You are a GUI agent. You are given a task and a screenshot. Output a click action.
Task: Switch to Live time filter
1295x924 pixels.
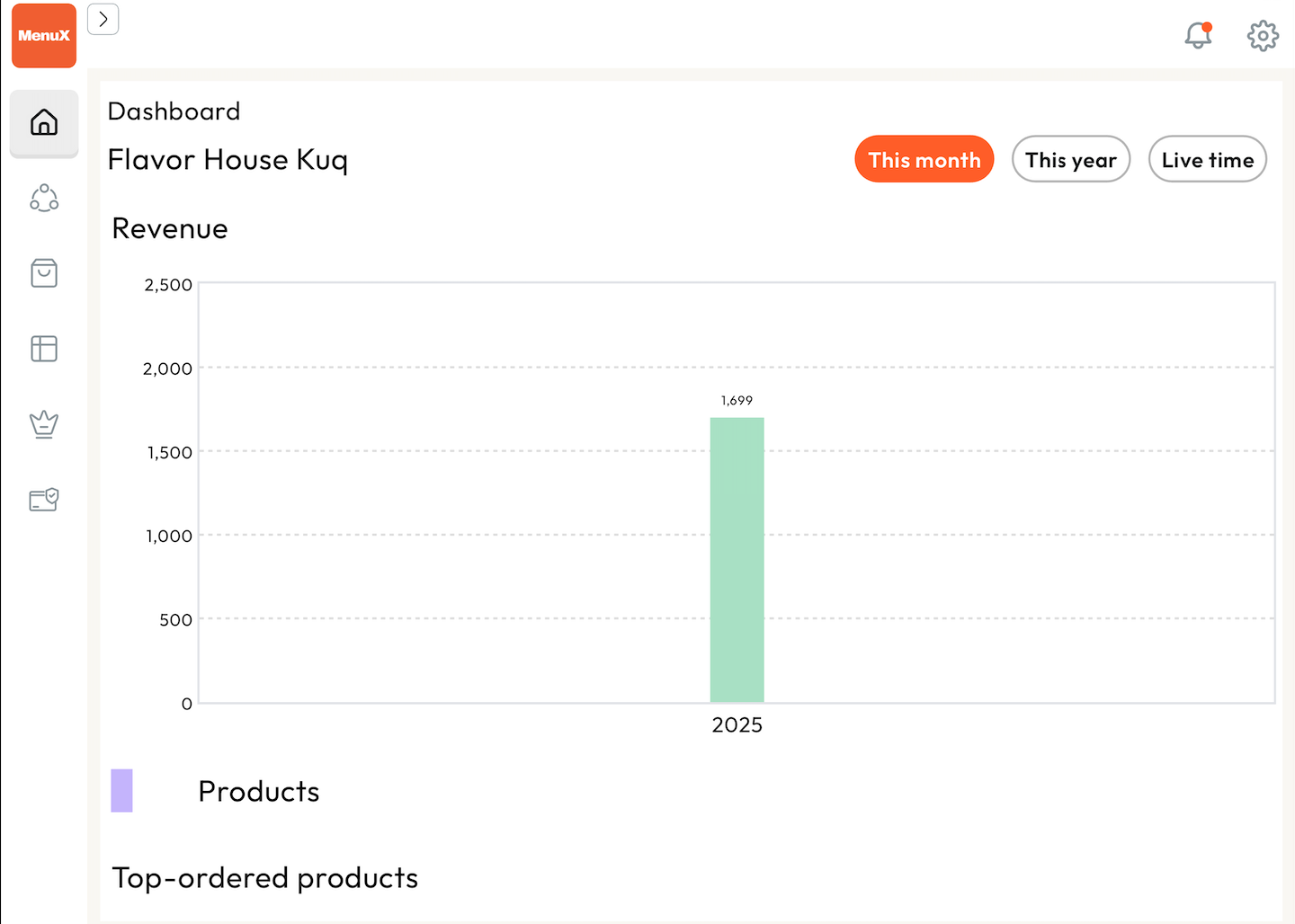[x=1208, y=159]
